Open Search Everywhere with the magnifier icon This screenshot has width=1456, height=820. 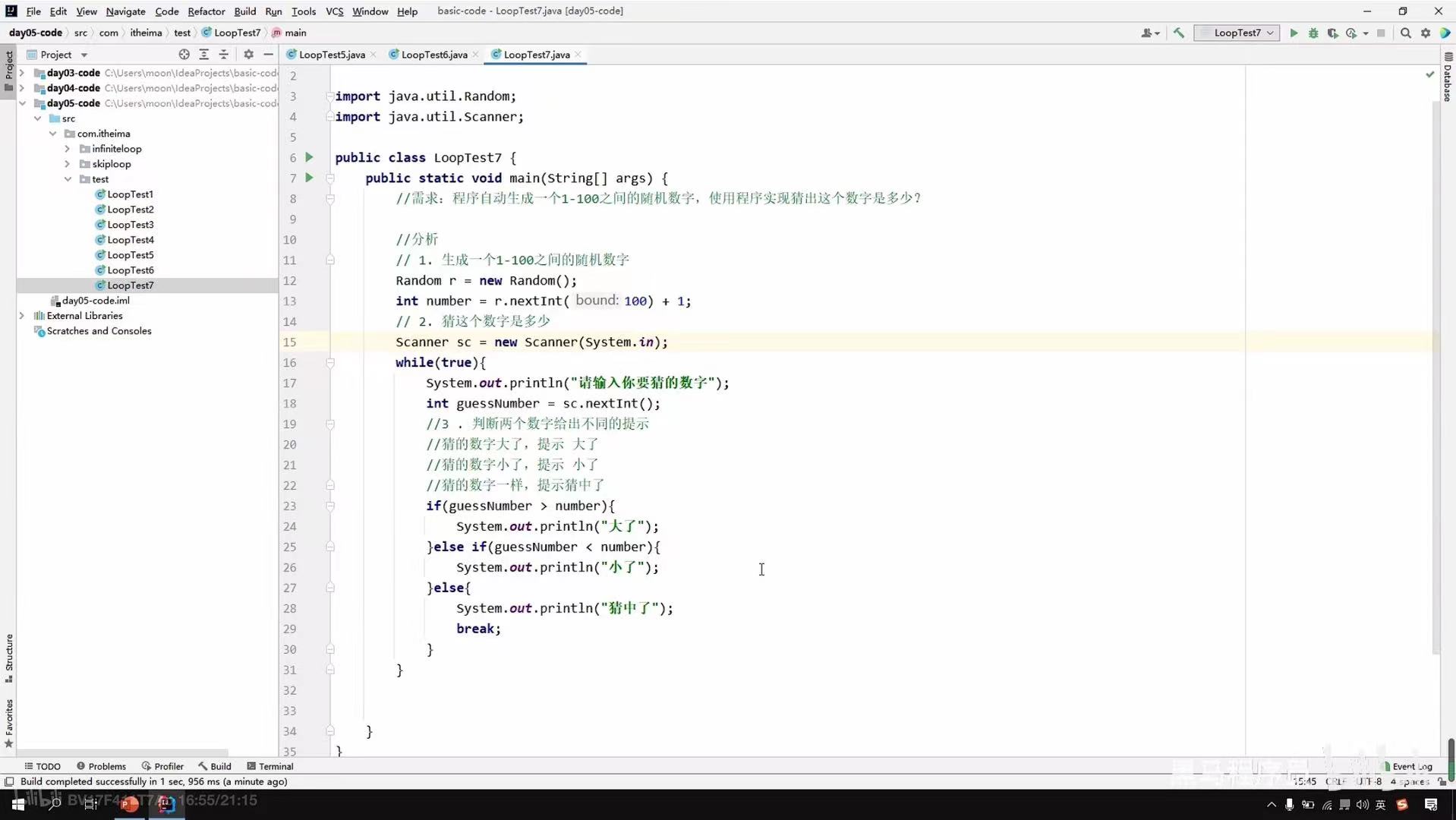(1406, 33)
